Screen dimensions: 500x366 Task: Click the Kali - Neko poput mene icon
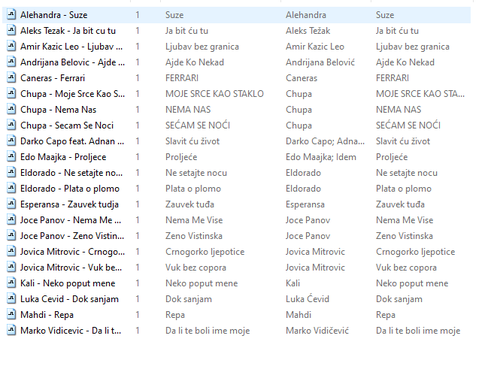coord(11,283)
